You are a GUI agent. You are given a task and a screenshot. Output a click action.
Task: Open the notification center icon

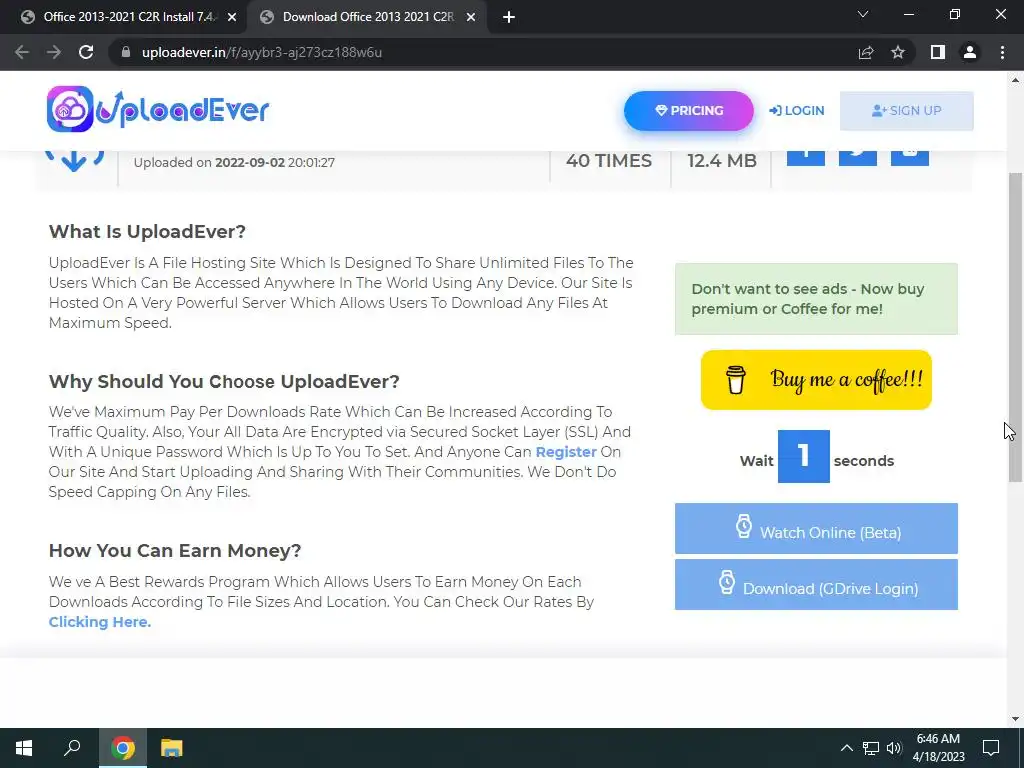(x=991, y=748)
